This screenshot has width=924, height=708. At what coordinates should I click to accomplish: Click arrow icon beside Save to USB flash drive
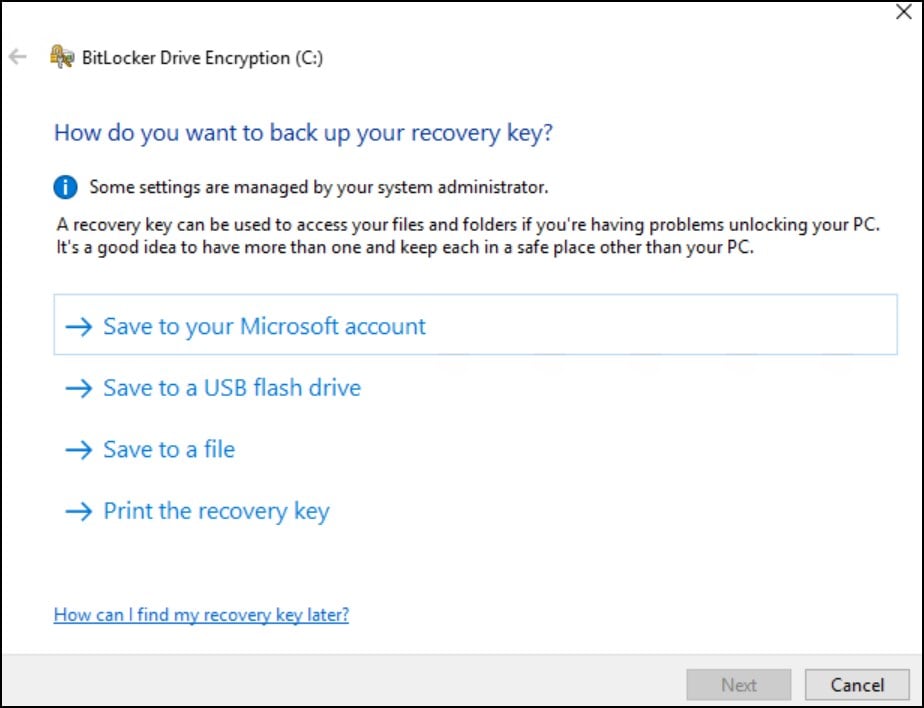[78, 388]
